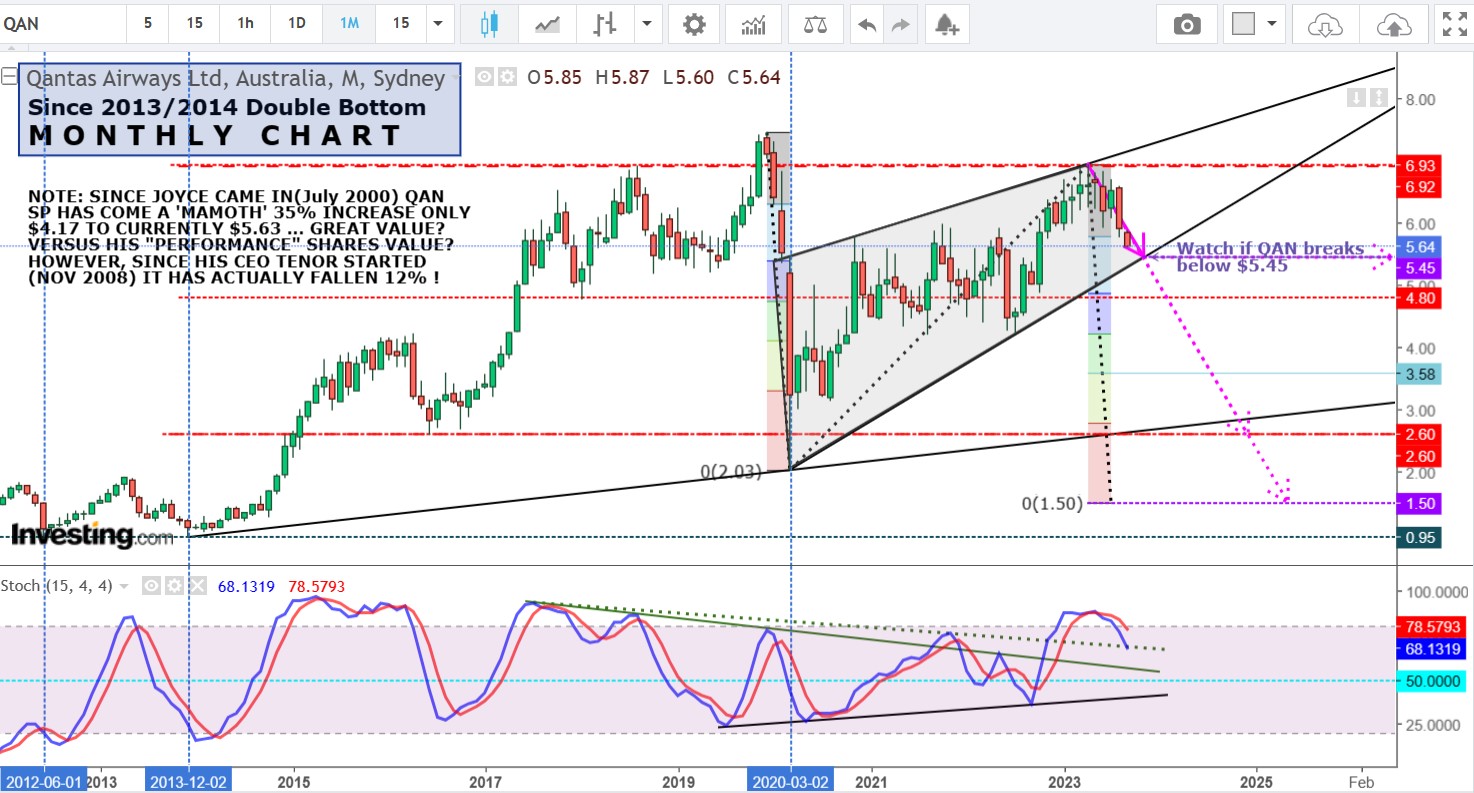Collapse the Qantas Airways legend box
This screenshot has height=793, width=1474.
(10, 77)
